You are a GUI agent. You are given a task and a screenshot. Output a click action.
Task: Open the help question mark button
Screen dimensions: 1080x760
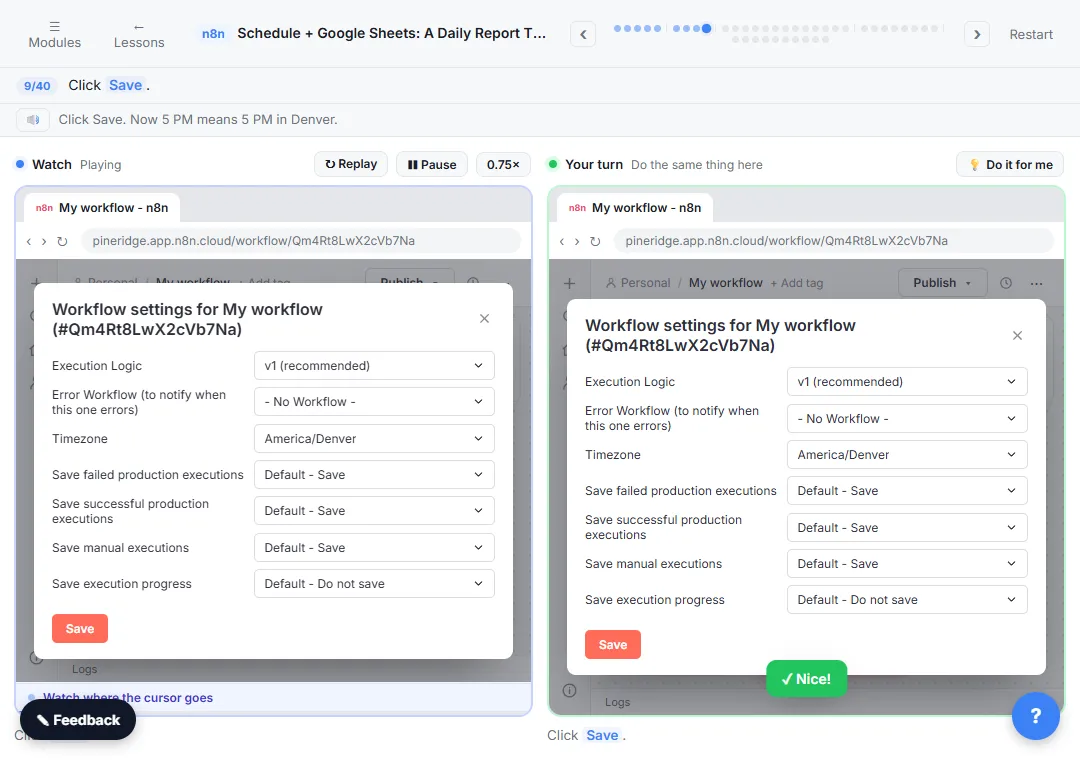click(1035, 716)
